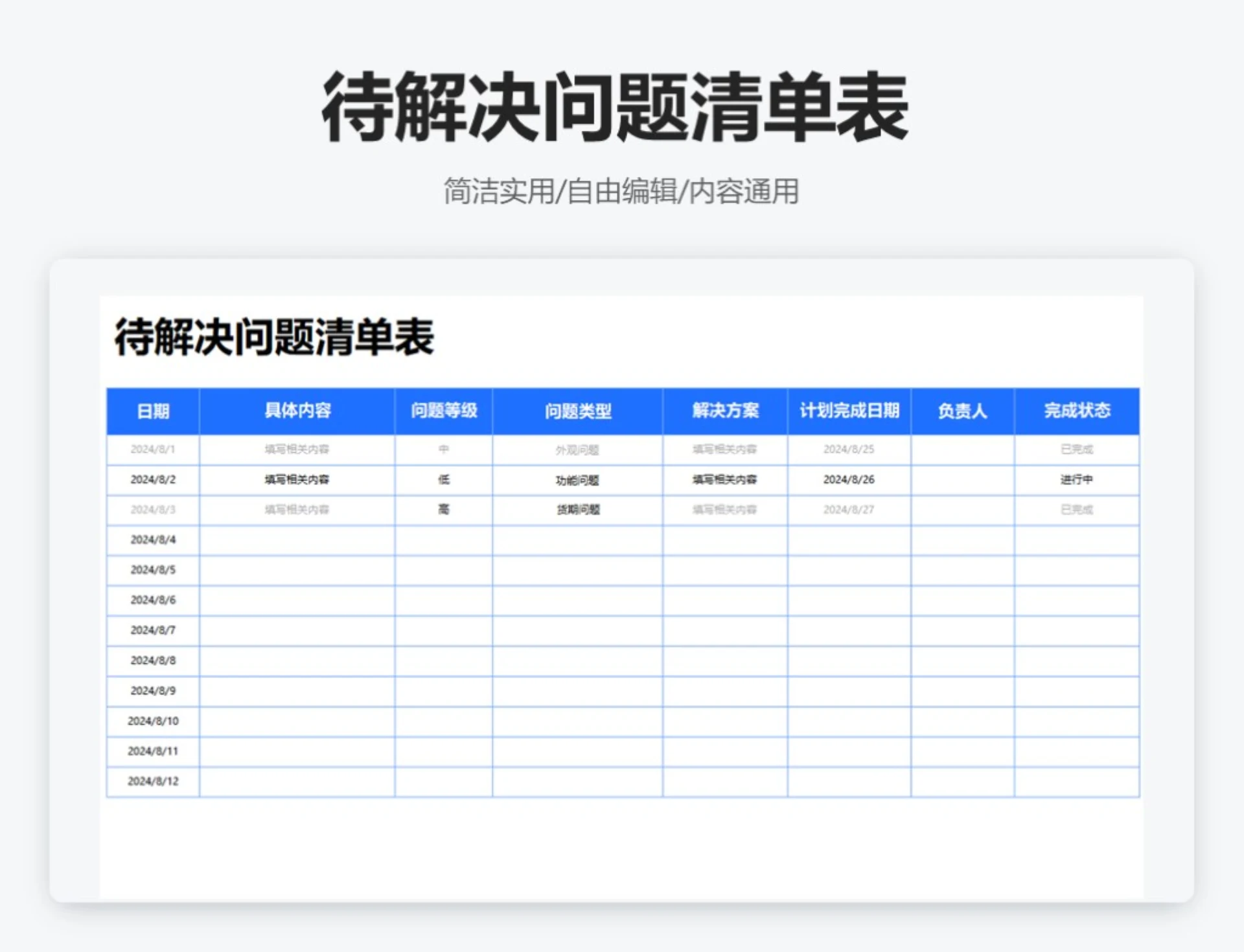The width and height of the screenshot is (1244, 952).
Task: Click the 填写相关内容 placeholder in row 2024/8/2
Action: (298, 480)
